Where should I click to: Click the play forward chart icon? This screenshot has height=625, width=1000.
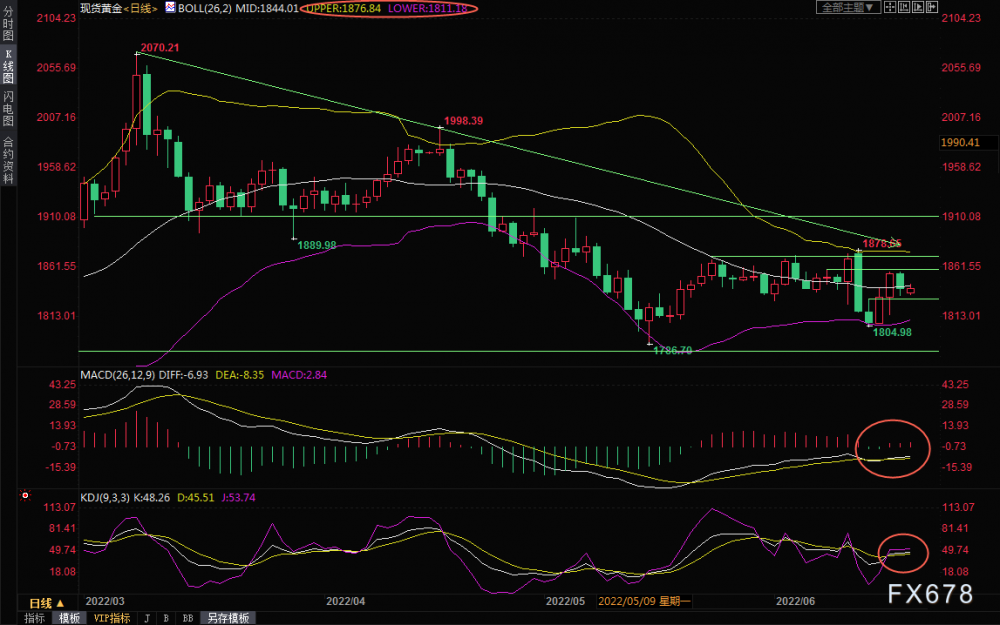tap(918, 7)
